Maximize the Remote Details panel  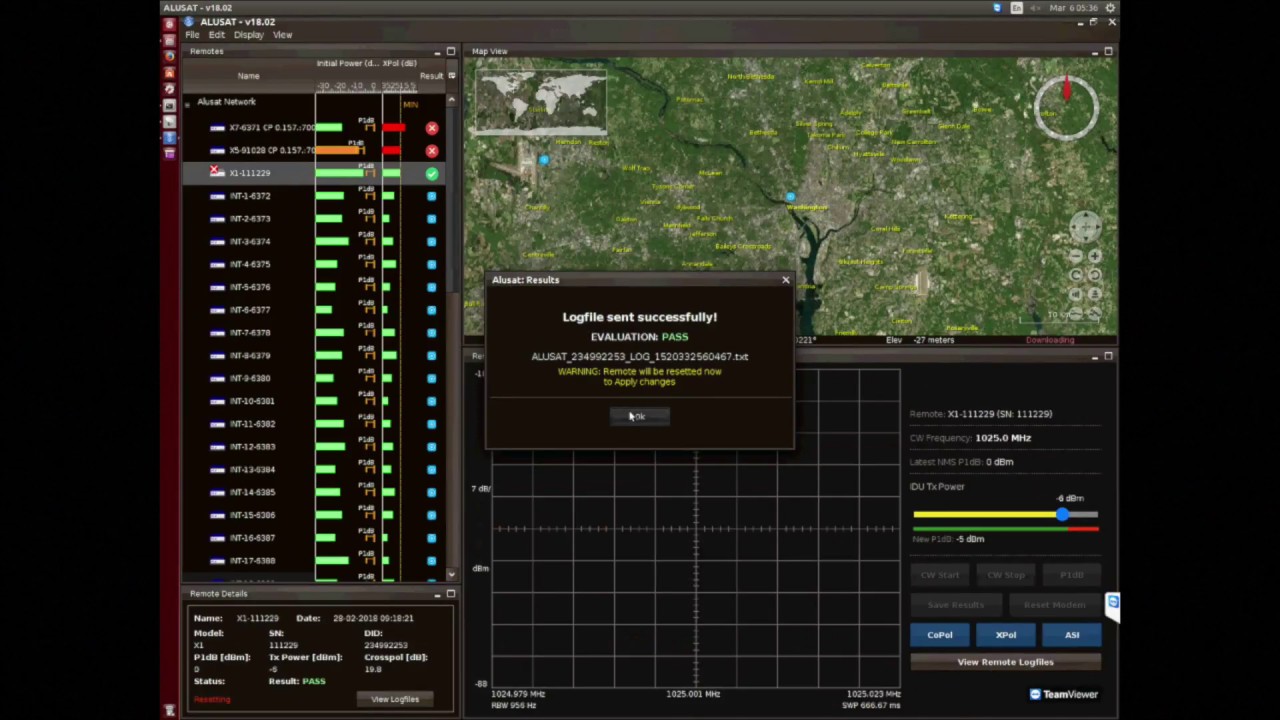click(450, 594)
